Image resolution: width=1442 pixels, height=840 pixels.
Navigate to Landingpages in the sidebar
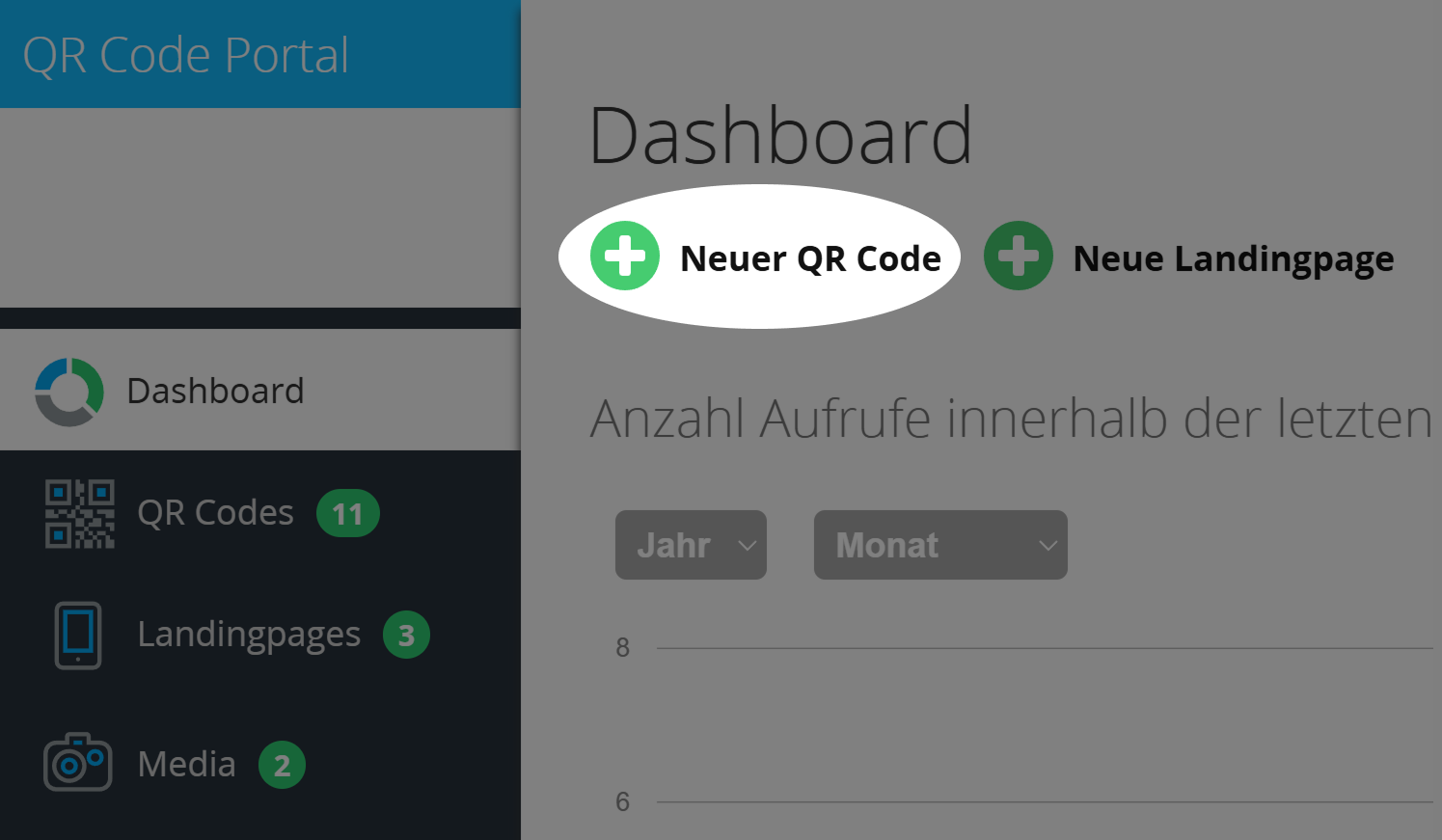249,635
